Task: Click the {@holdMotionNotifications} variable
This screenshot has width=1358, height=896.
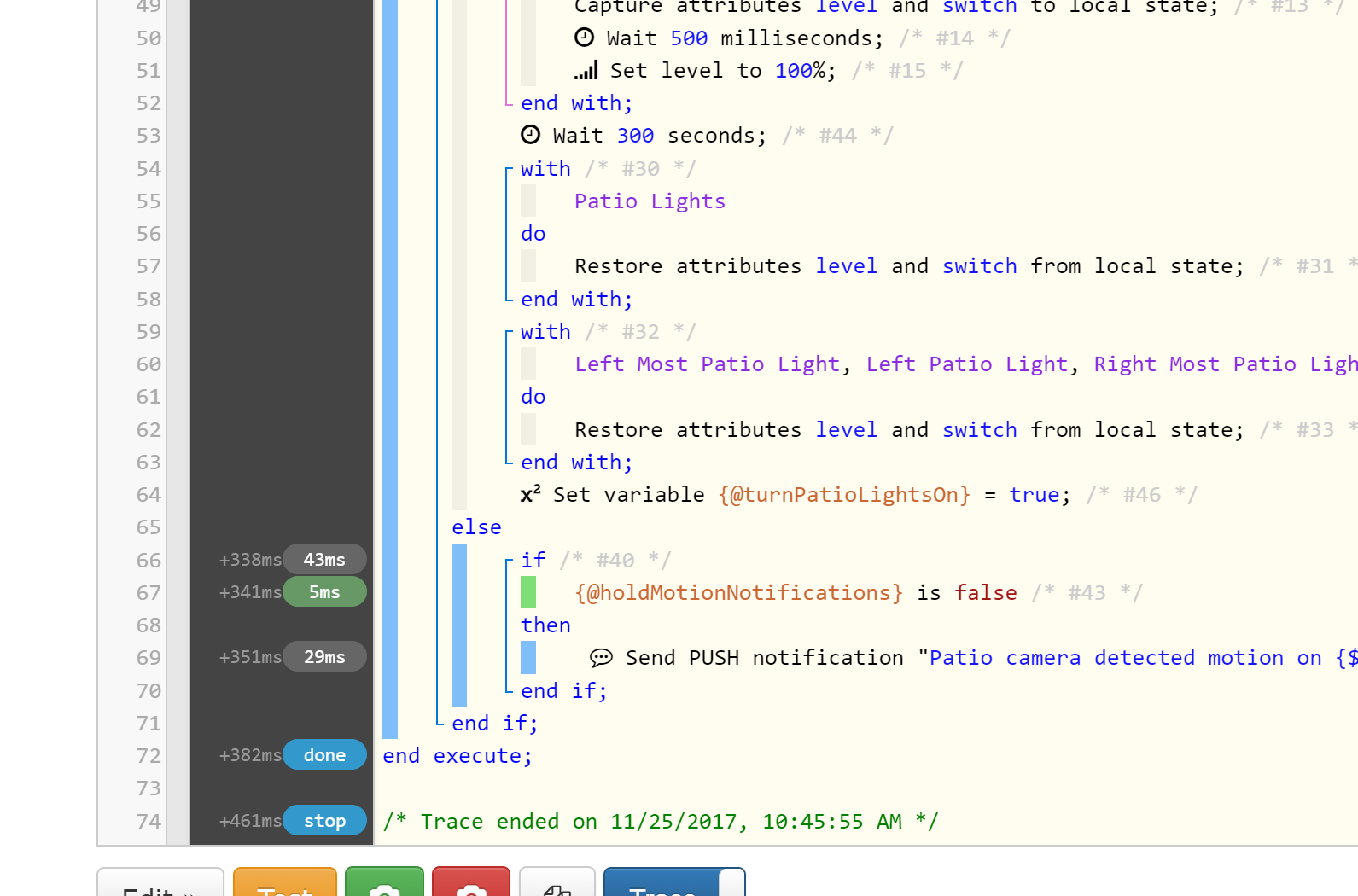Action: (x=738, y=593)
